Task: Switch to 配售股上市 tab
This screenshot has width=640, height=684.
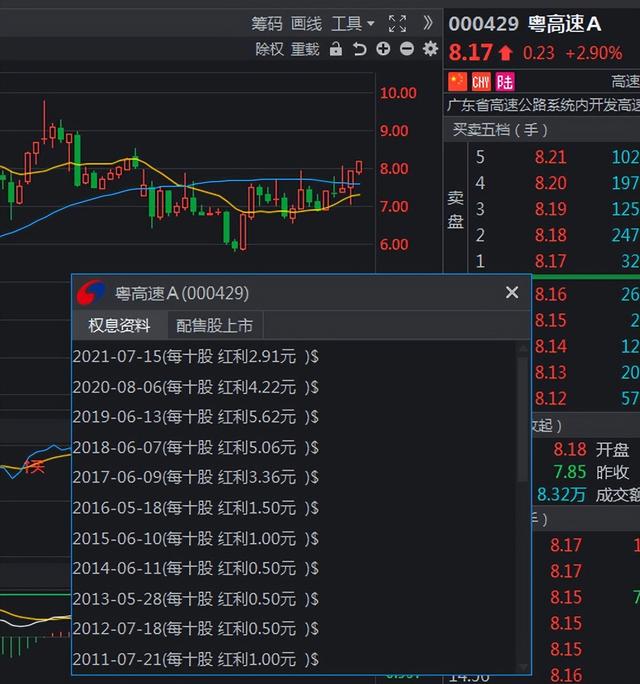Action: point(214,325)
